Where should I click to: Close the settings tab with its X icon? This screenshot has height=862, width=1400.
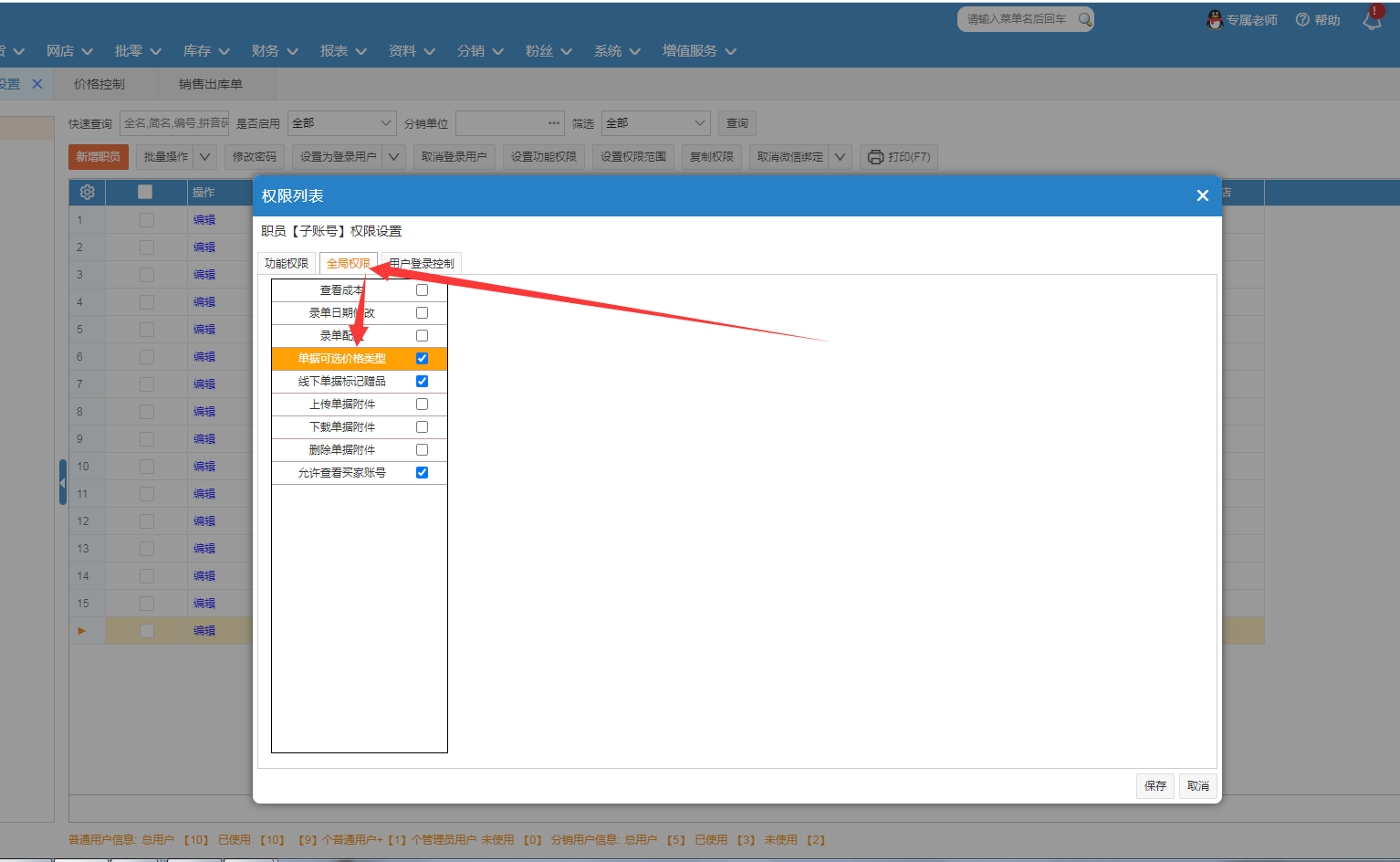click(x=37, y=84)
